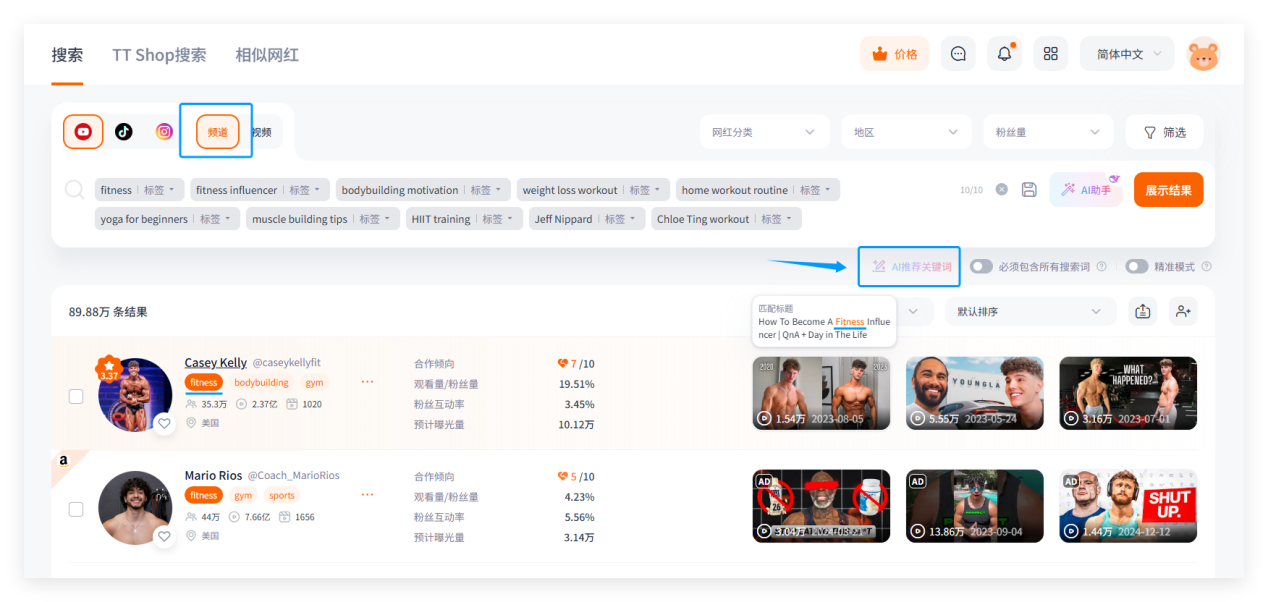Go to the 相似网红 tab
1268x602 pixels.
tap(267, 55)
